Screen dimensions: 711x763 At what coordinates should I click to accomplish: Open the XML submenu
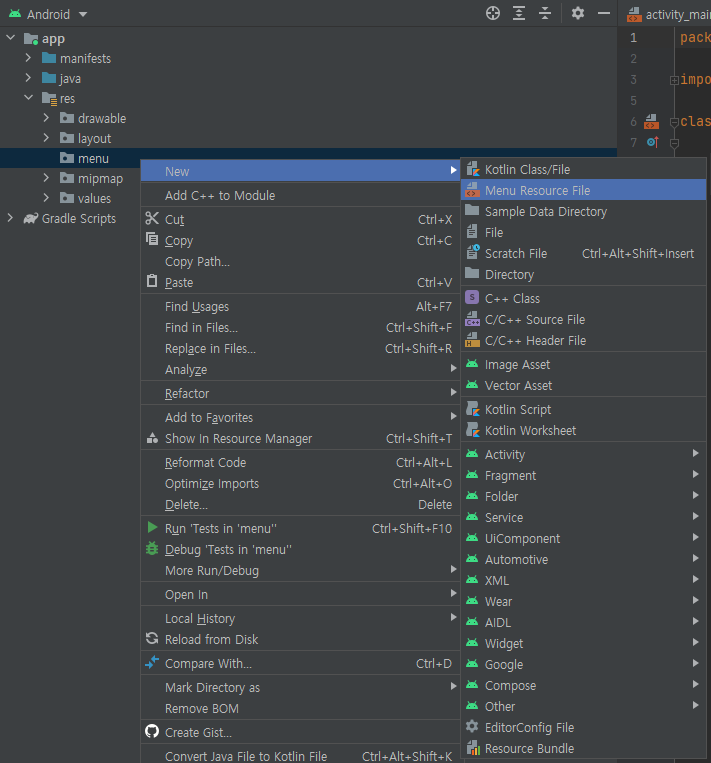583,581
